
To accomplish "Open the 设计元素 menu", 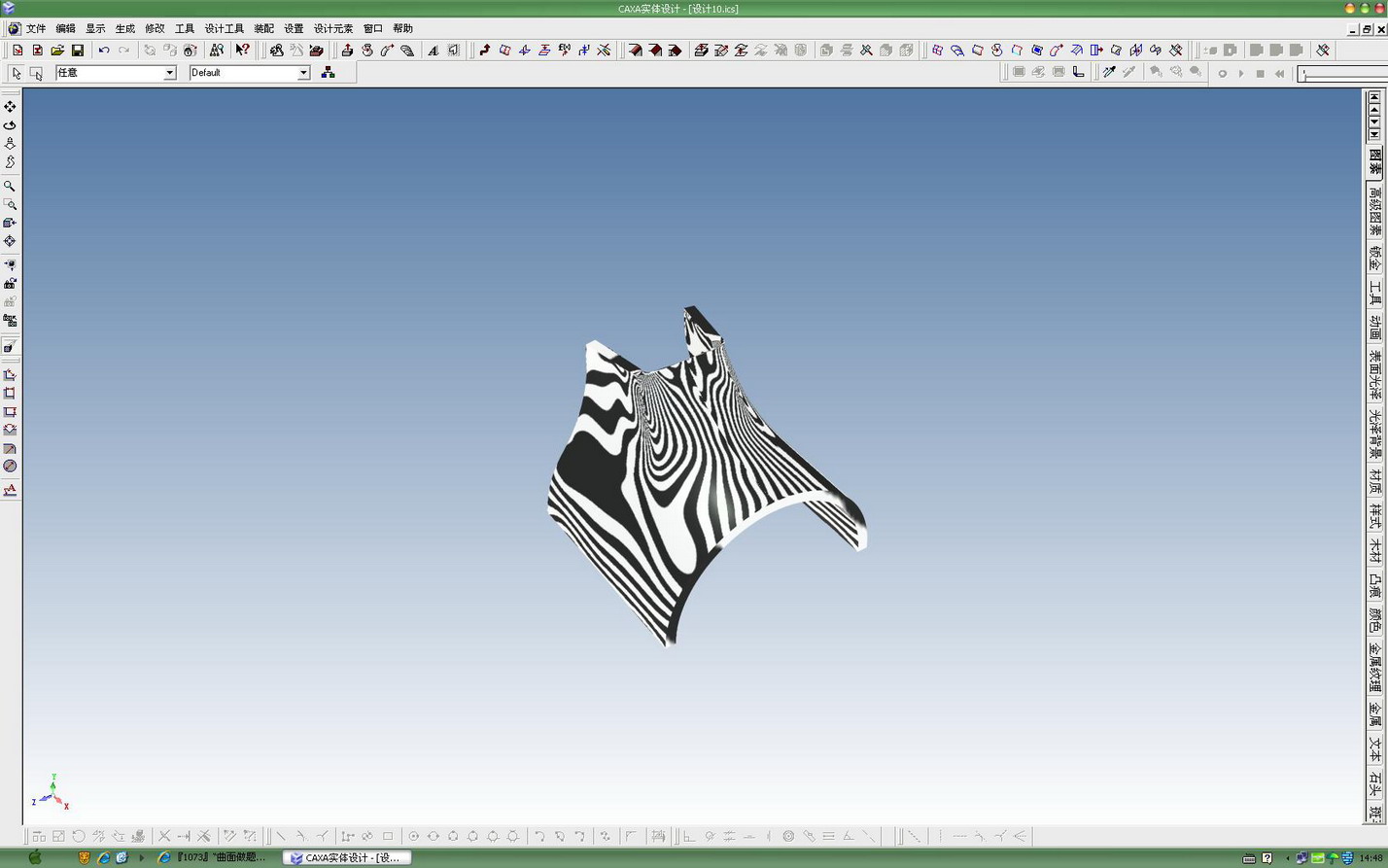I will [x=333, y=29].
